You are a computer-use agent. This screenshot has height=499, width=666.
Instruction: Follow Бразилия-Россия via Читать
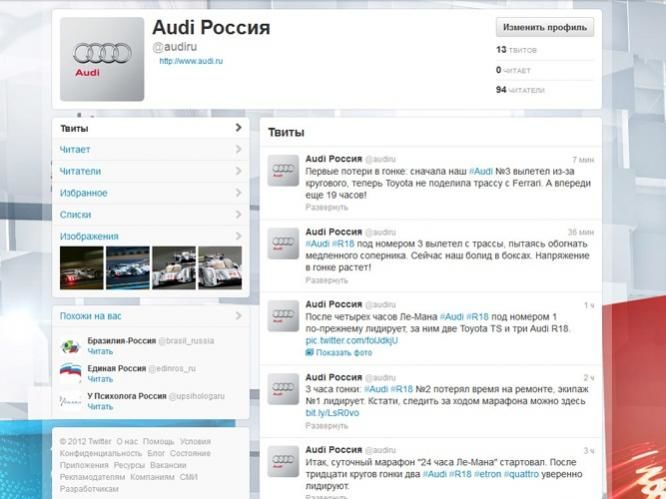coord(100,352)
